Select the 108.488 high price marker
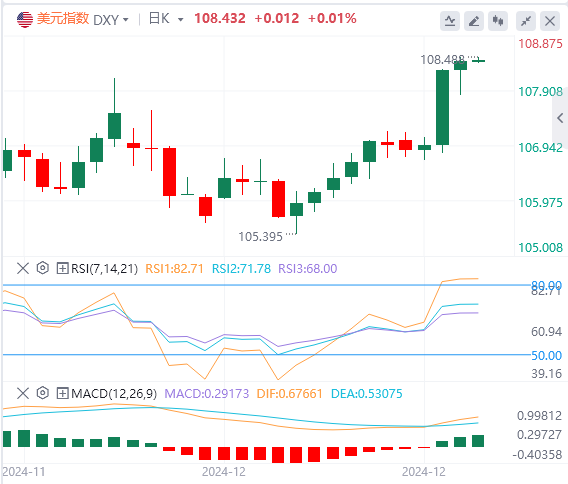This screenshot has width=568, height=484. tap(442, 60)
